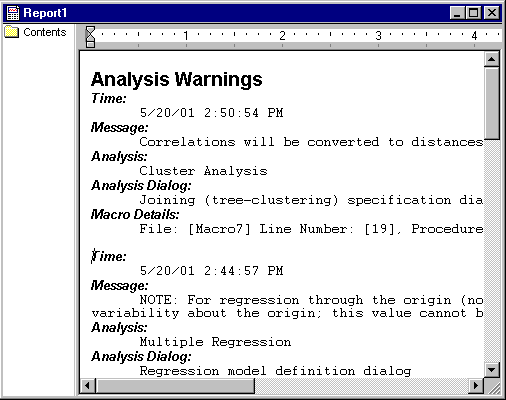Click the horizontal scrollbar right arrow
The image size is (506, 400).
coord(476,386)
